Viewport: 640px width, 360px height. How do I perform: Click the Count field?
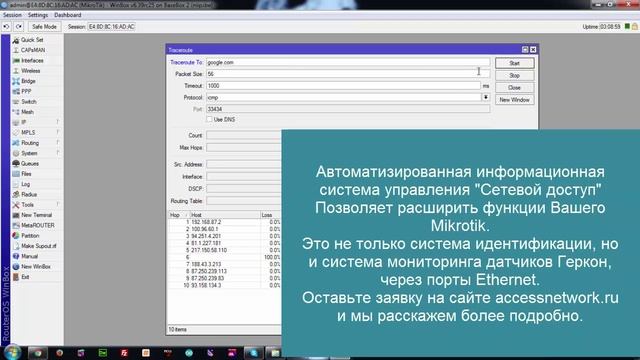coord(244,135)
